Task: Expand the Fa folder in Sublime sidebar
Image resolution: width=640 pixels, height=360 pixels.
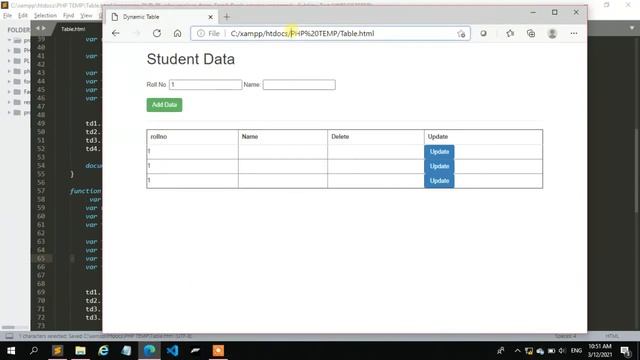Action: 9,92
